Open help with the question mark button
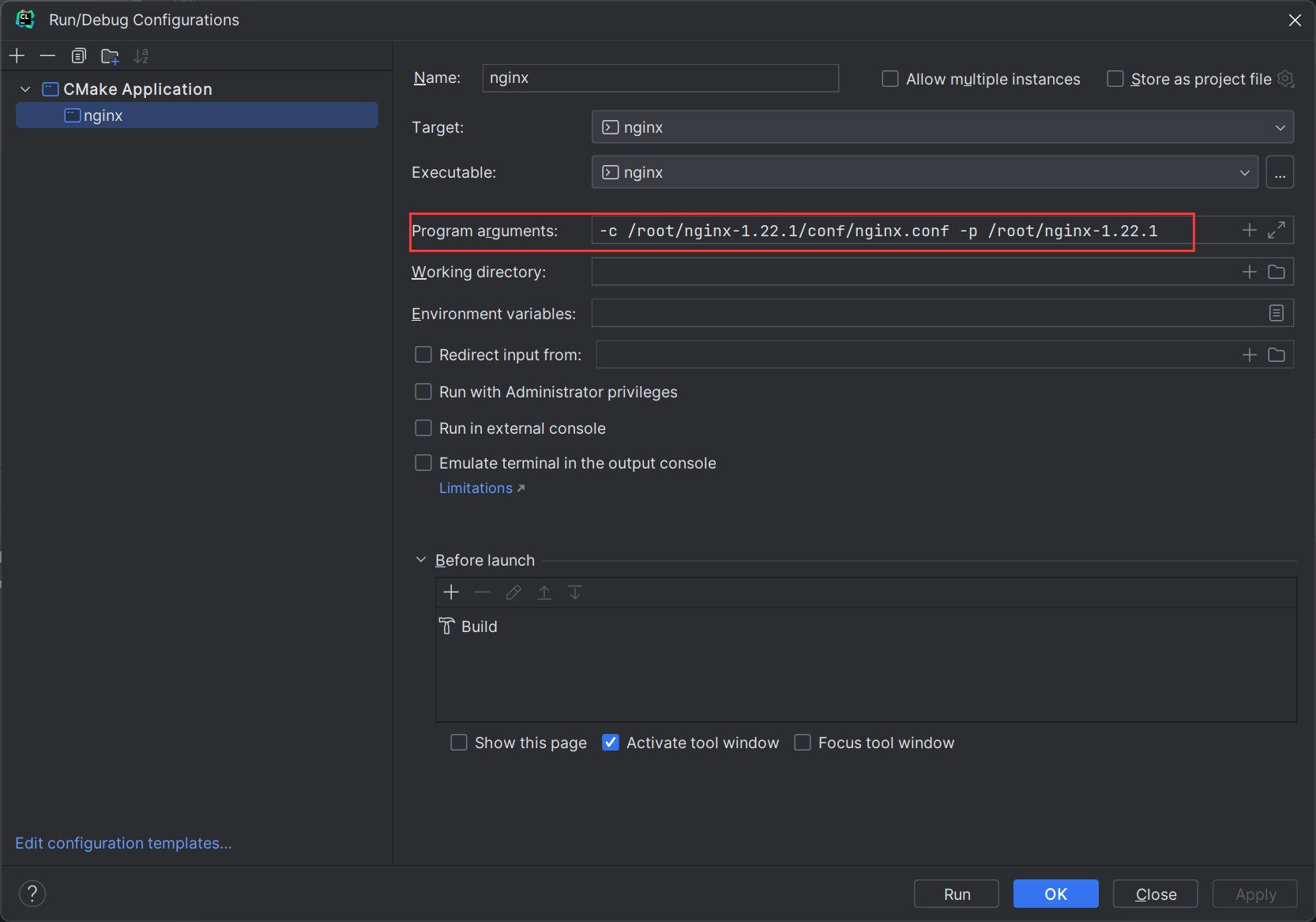Screen dimensions: 1316x922 click(32, 894)
